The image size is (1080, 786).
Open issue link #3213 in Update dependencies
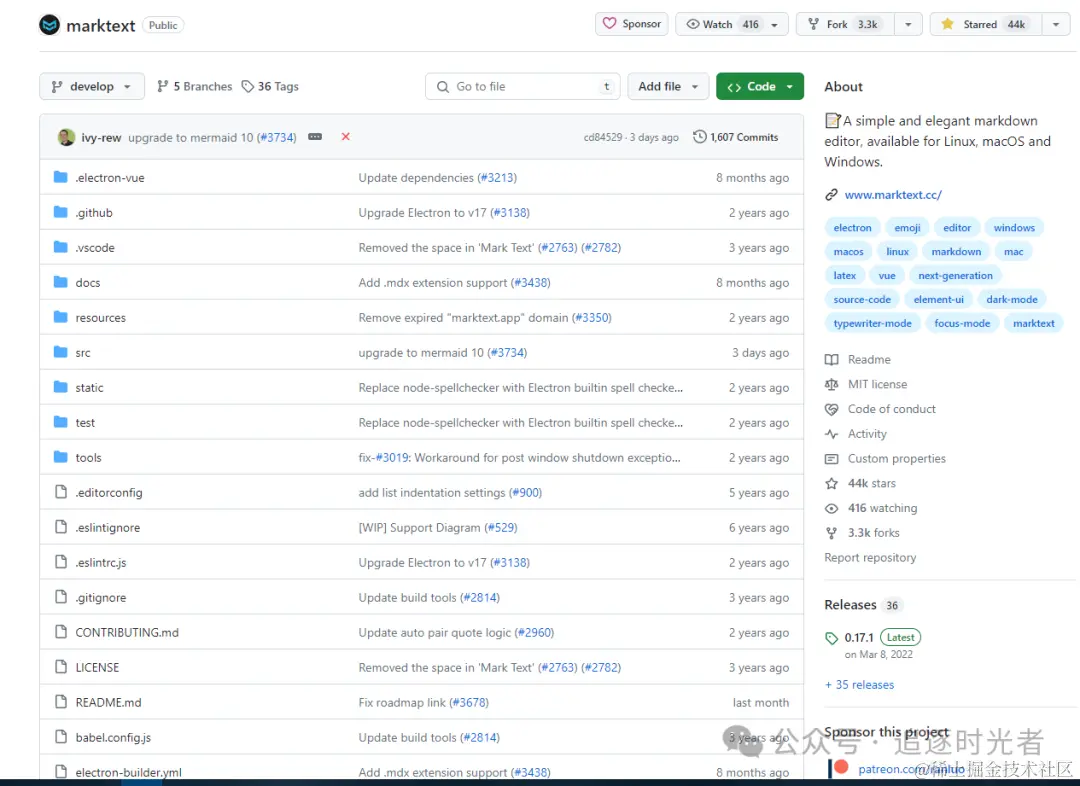[497, 177]
